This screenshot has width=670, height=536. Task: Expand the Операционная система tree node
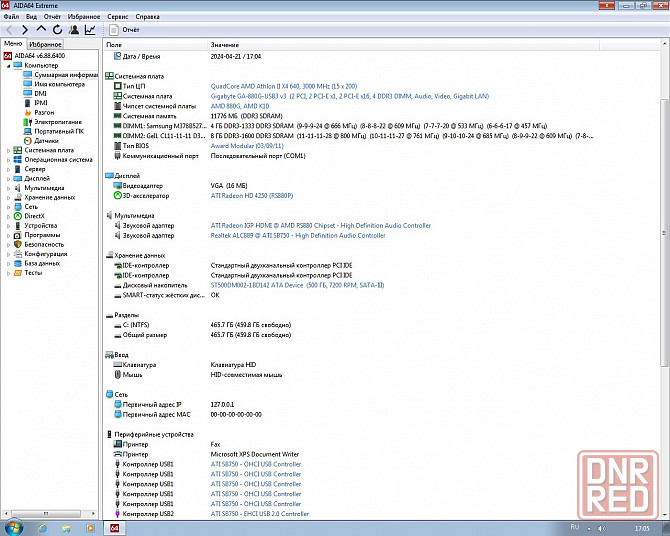8,160
